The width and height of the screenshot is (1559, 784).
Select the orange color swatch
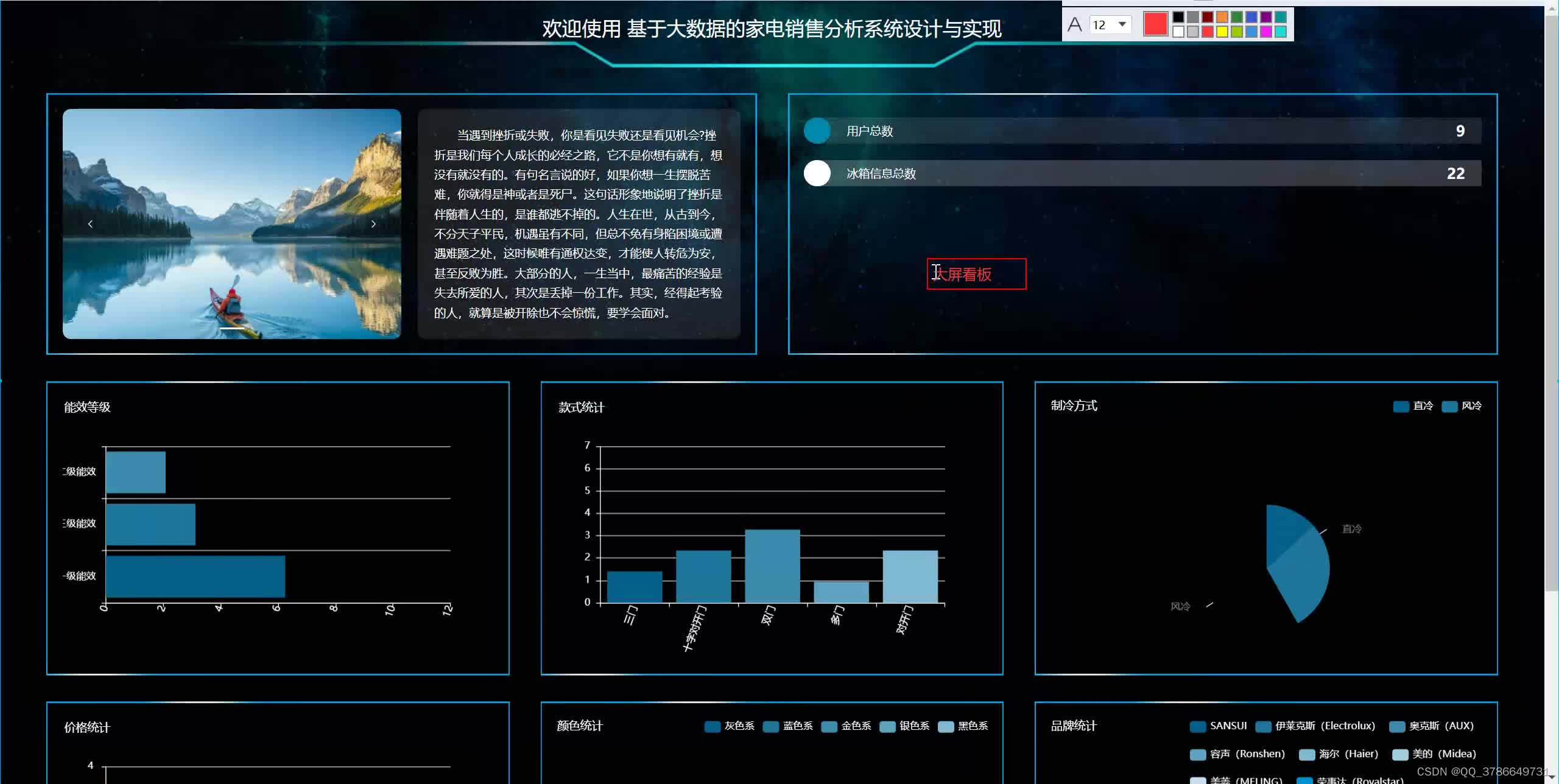click(1222, 17)
